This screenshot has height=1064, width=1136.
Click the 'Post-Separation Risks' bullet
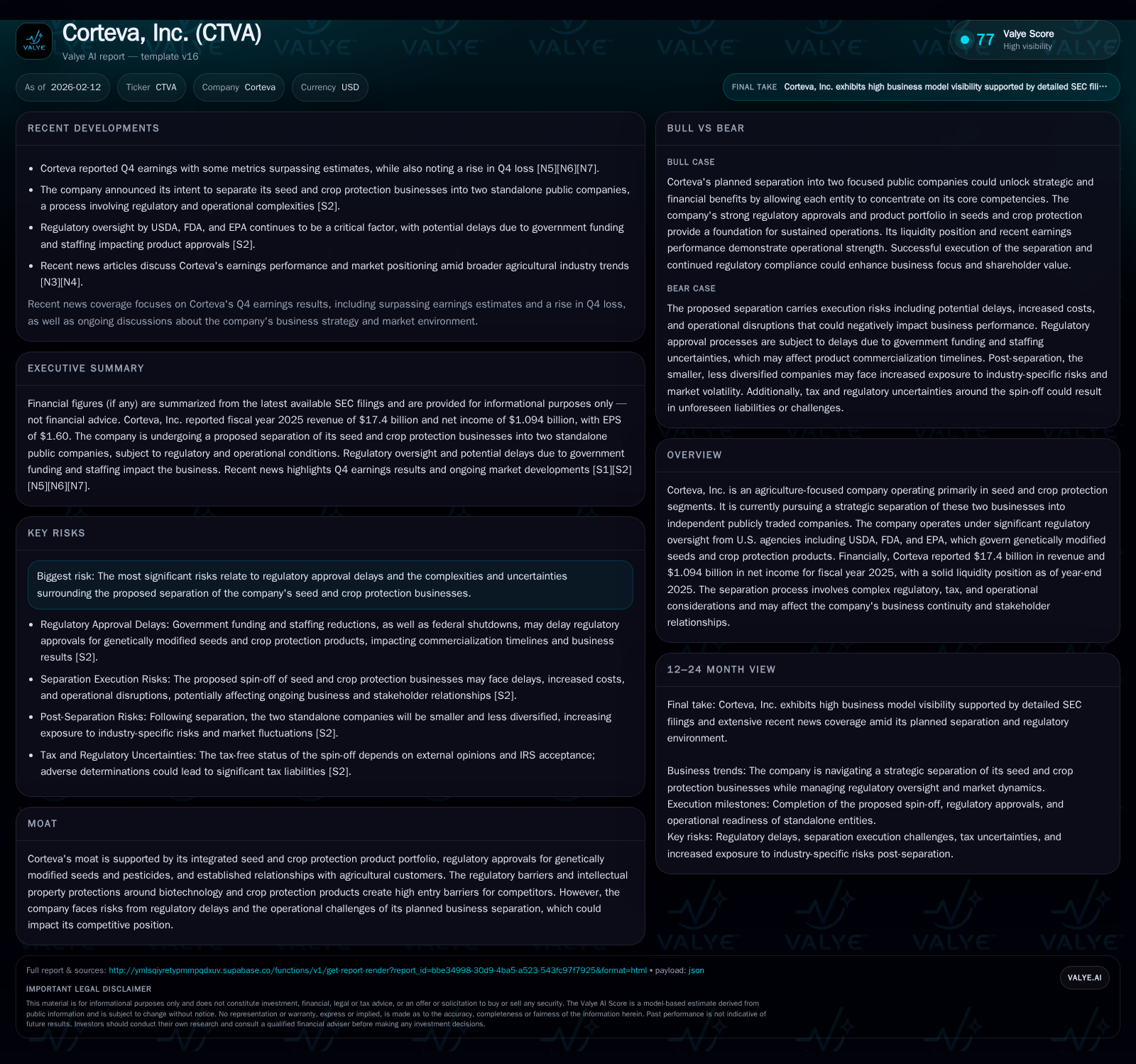[326, 725]
